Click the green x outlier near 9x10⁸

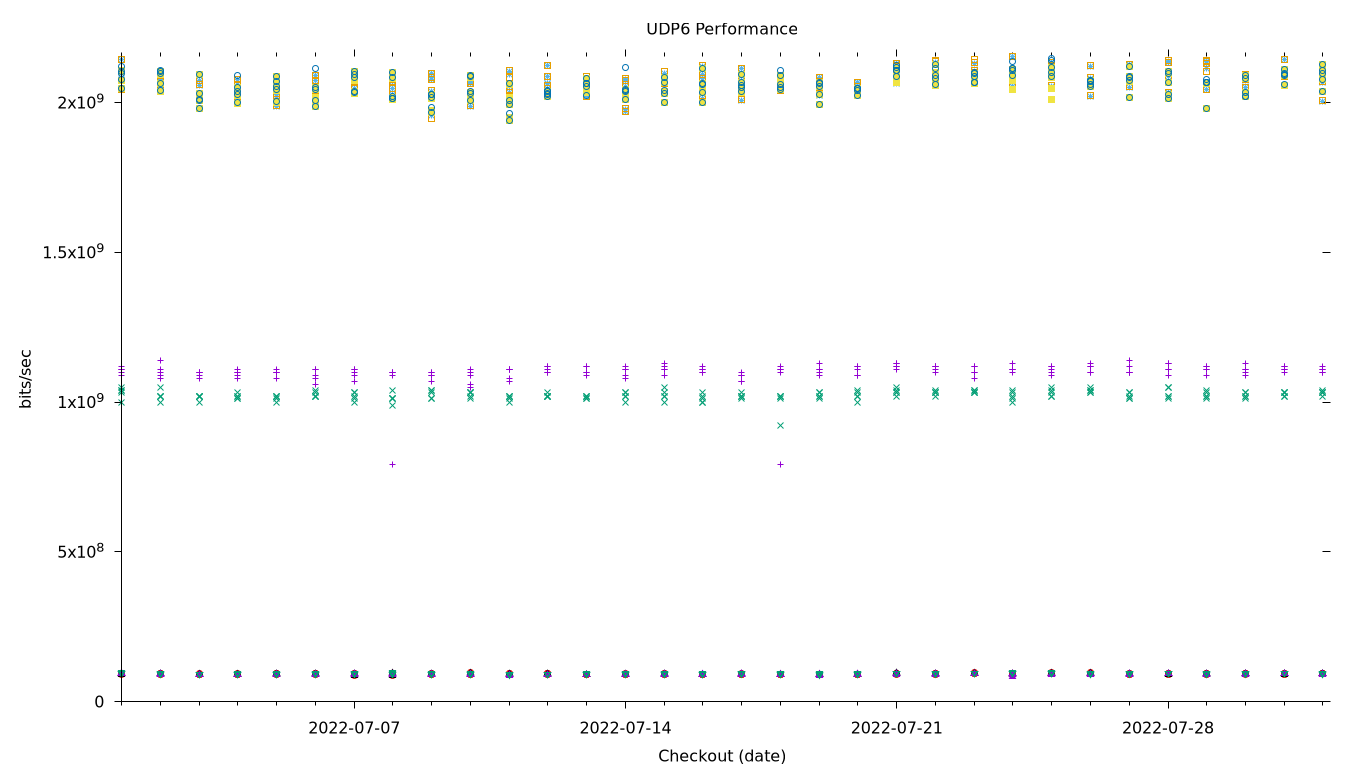click(780, 425)
